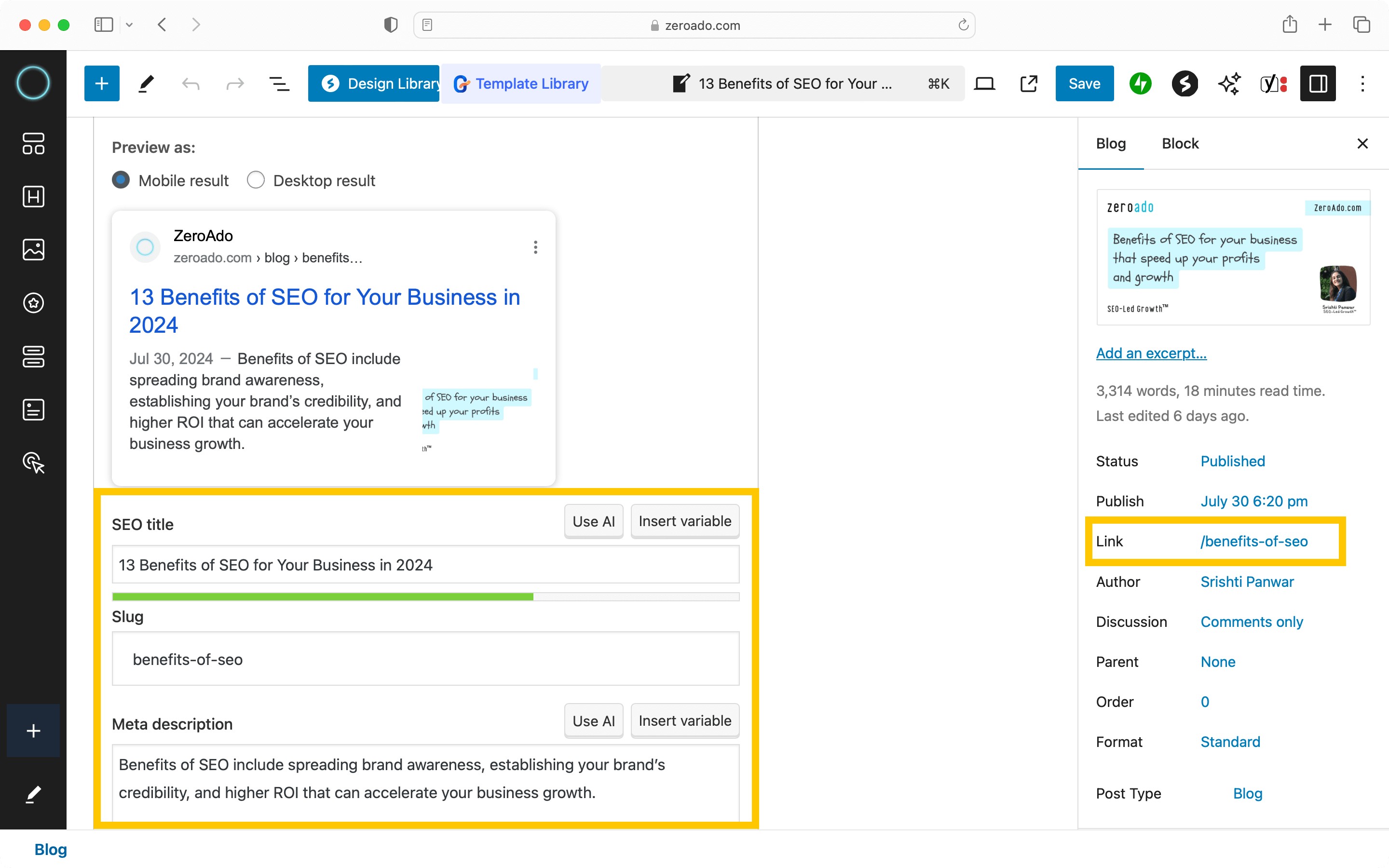This screenshot has width=1389, height=868.
Task: Open the Document Overview list icon
Action: point(280,84)
